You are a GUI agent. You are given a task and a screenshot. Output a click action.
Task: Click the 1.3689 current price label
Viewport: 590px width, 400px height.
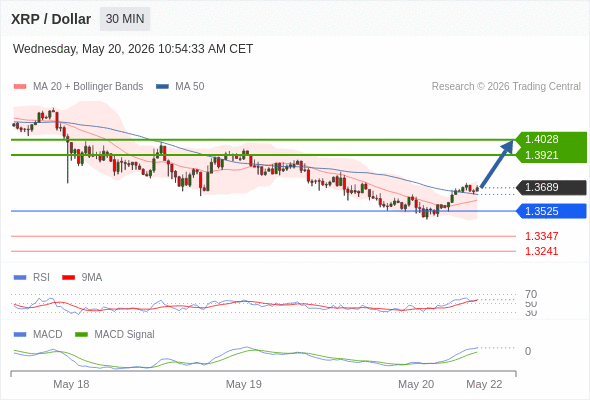pos(551,187)
